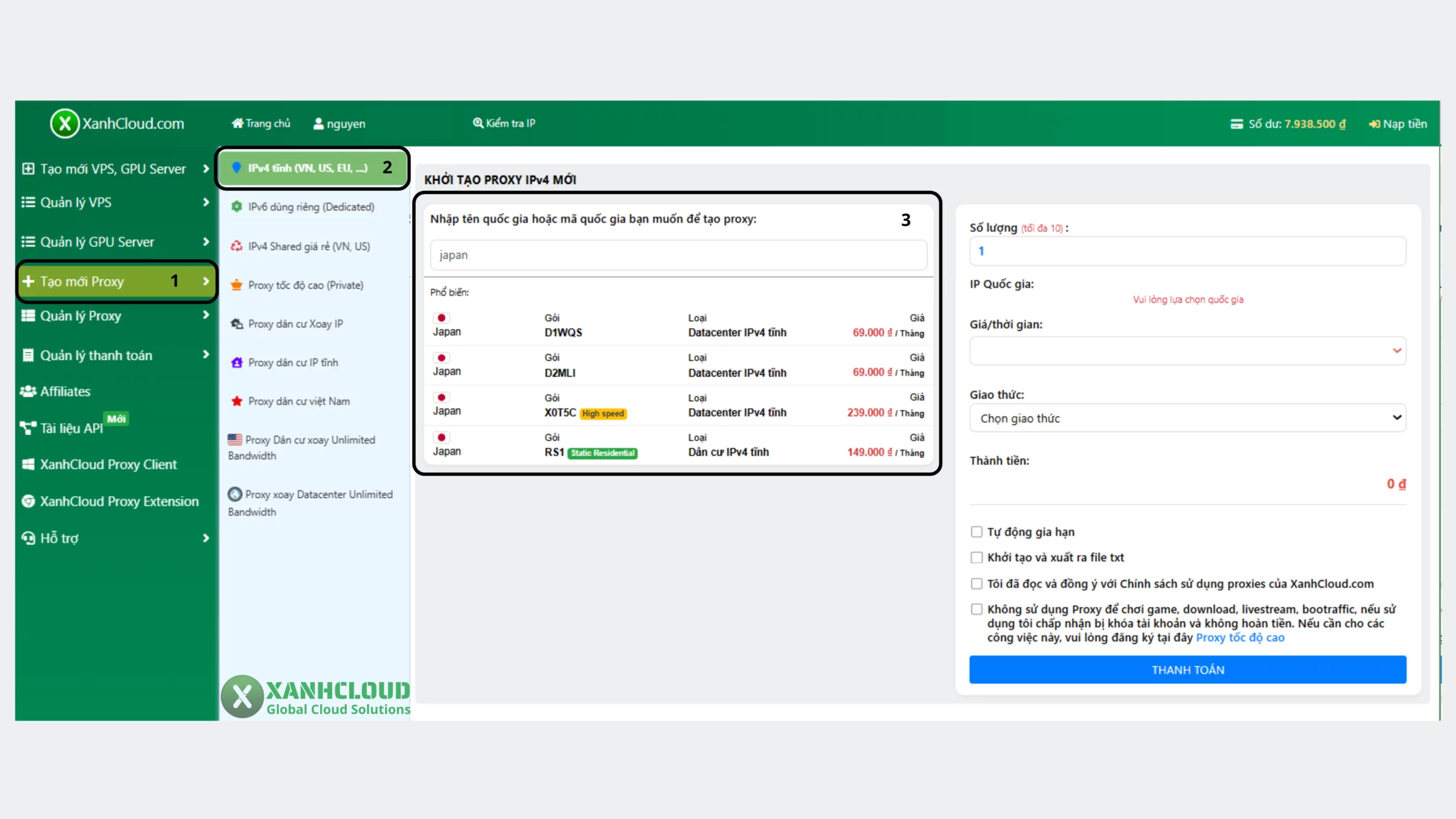Select Proxy dân cư Xoay IP

click(x=295, y=323)
